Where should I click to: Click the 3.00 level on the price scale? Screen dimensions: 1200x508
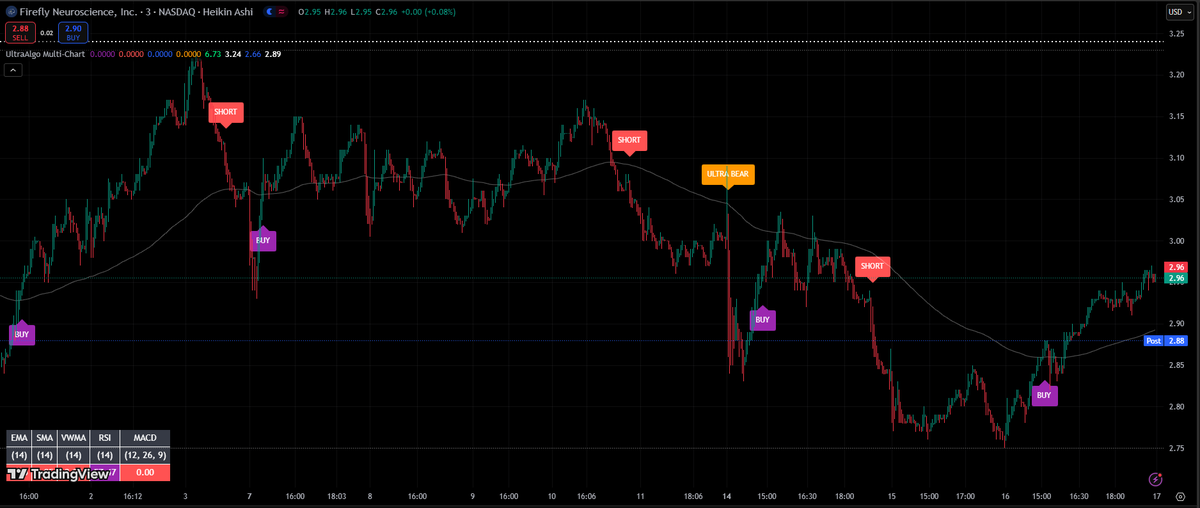click(1176, 241)
